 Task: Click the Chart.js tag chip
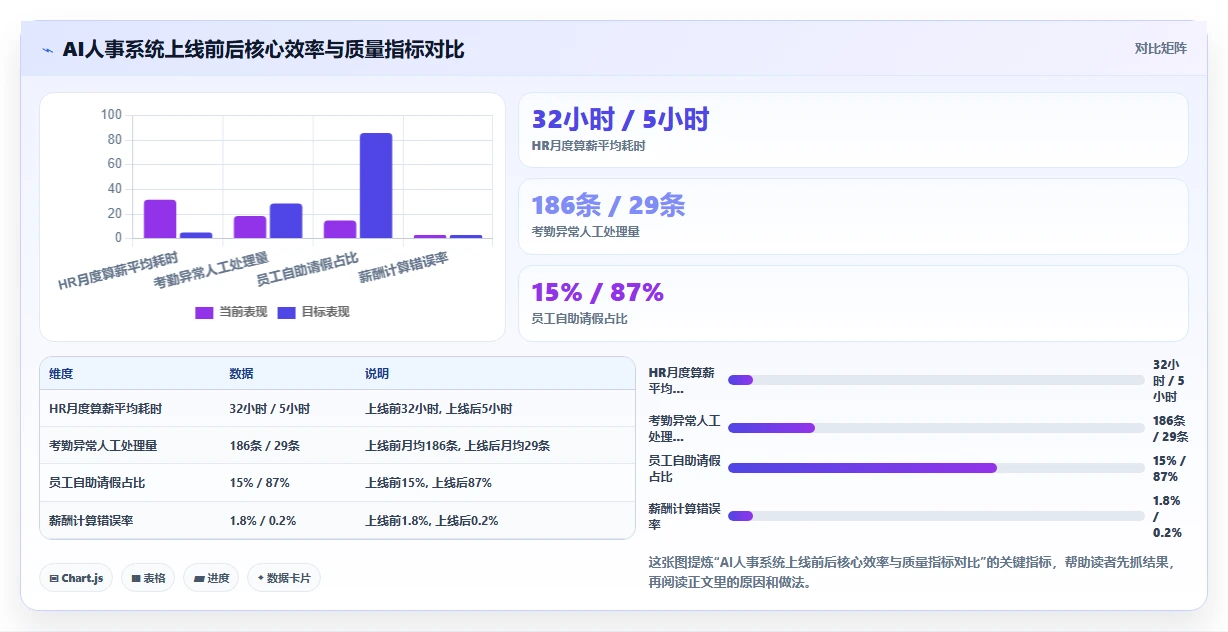coord(76,578)
